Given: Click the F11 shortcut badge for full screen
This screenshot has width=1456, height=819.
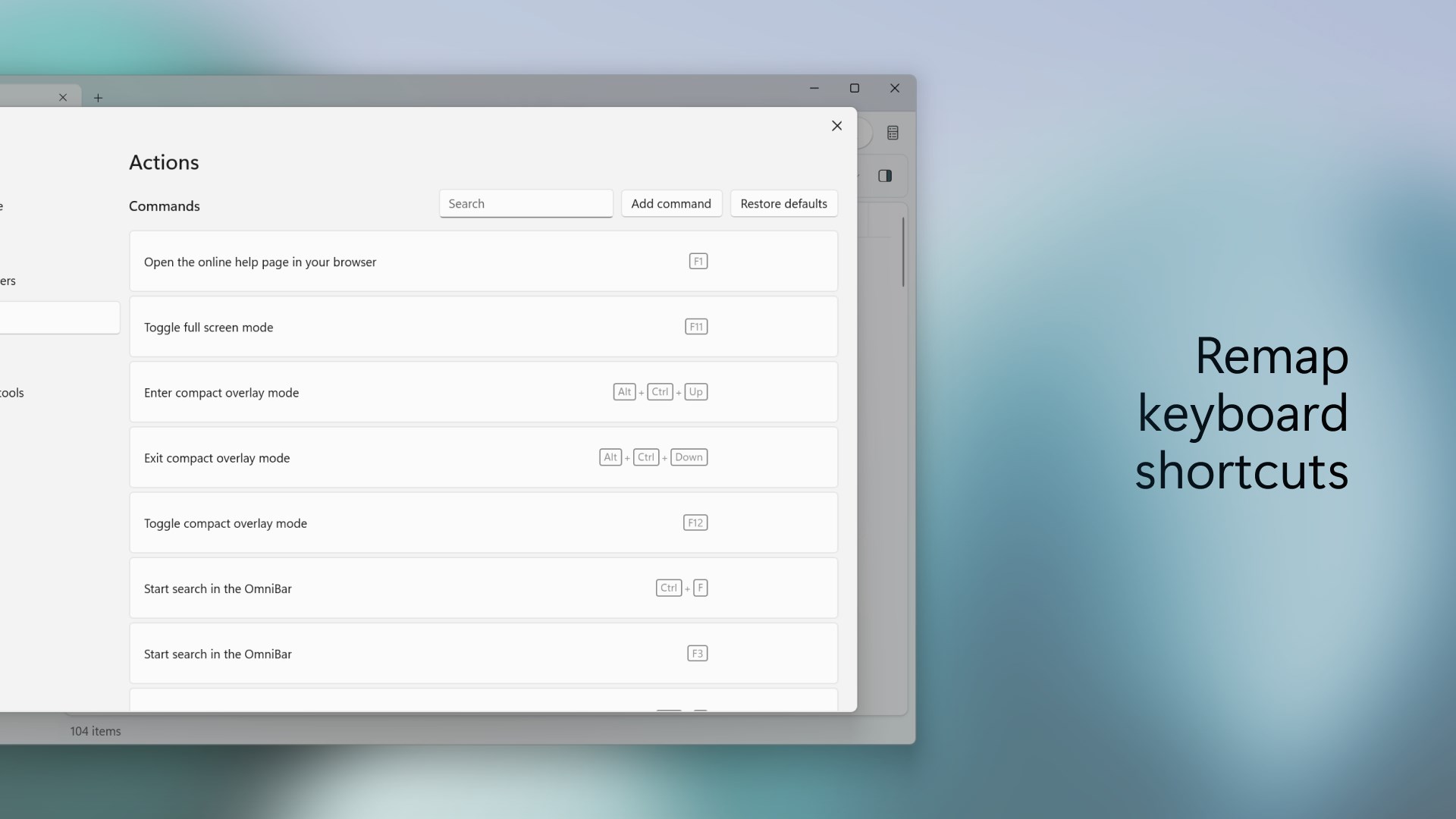Looking at the screenshot, I should [x=697, y=326].
